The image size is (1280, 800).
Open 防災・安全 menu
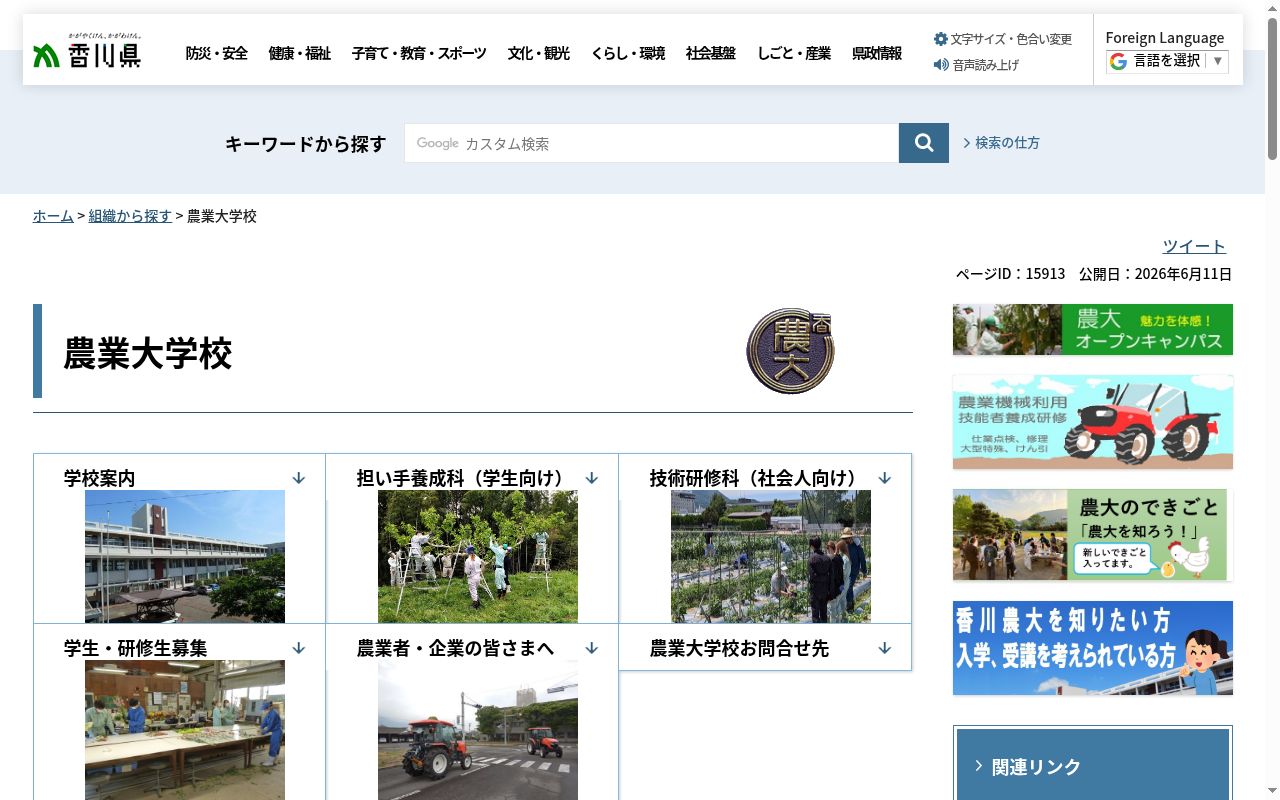click(216, 53)
